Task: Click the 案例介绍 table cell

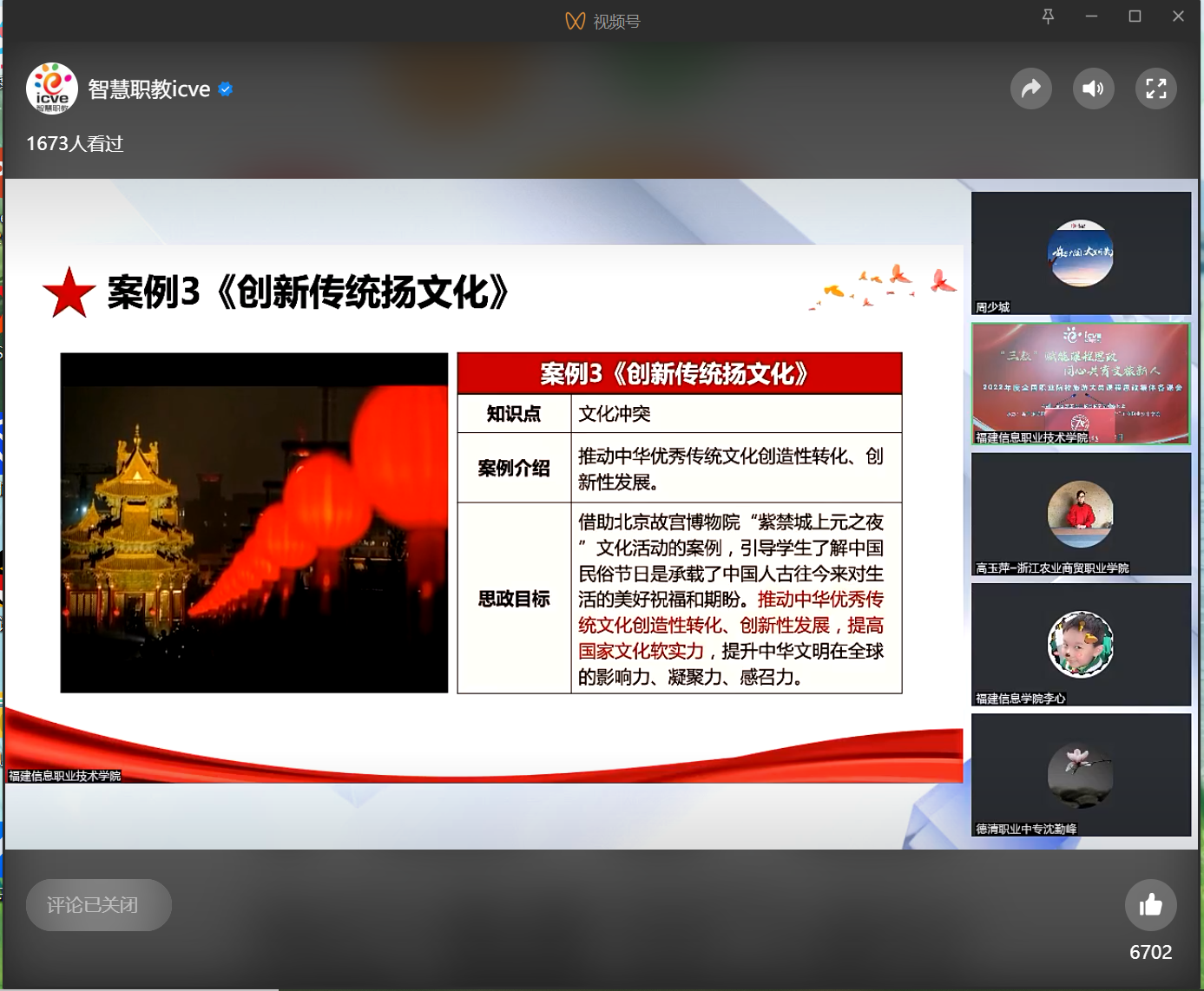Action: pos(514,468)
